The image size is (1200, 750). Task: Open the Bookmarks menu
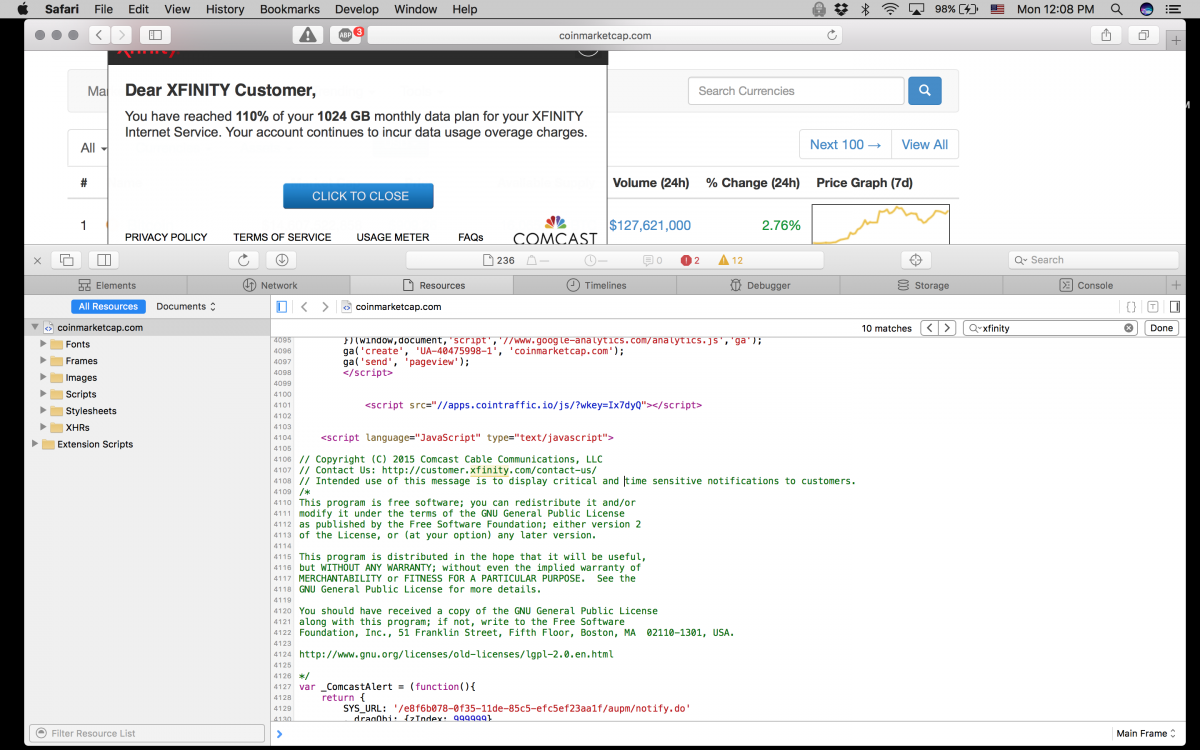(290, 9)
